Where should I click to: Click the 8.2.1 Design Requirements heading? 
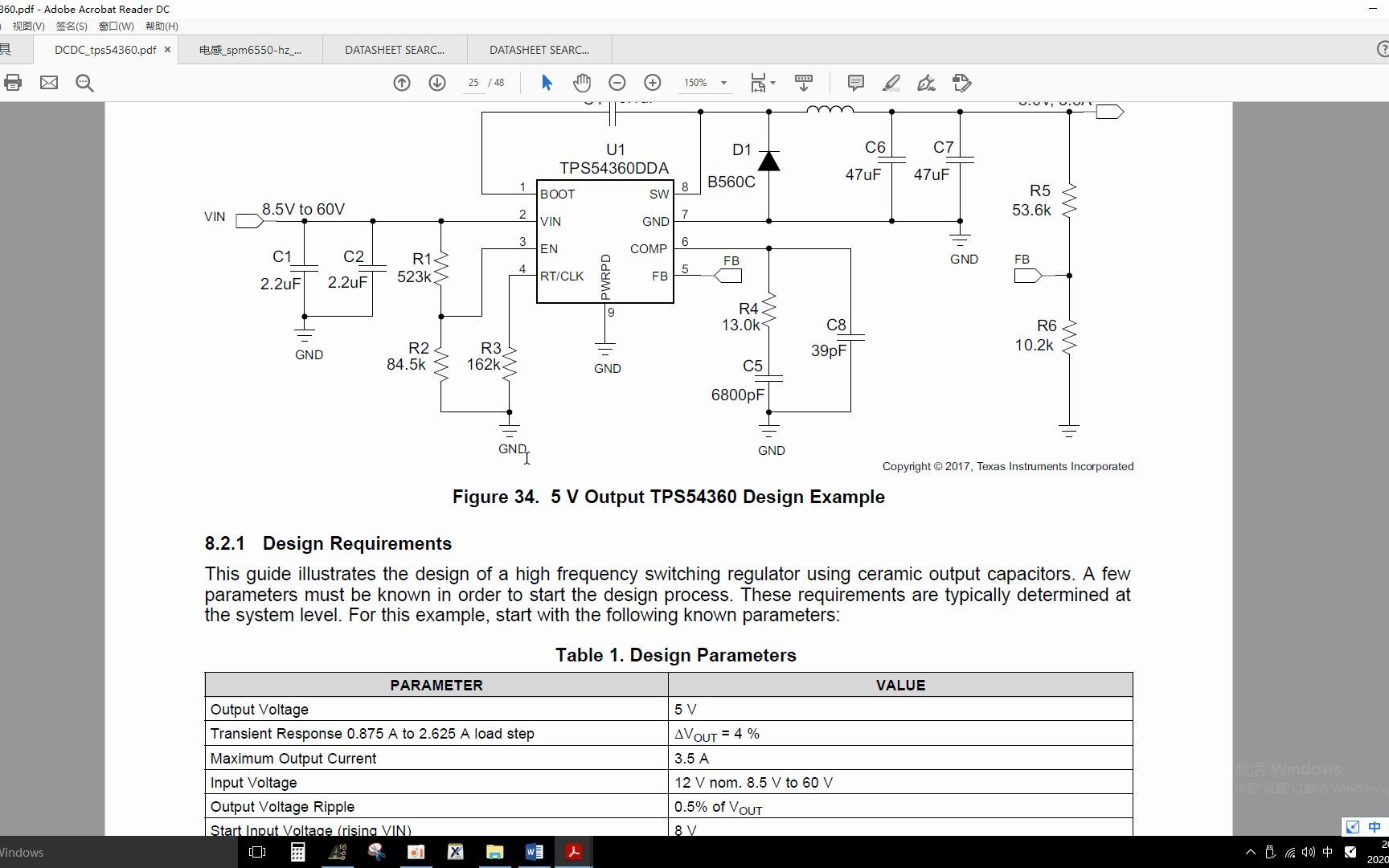(x=328, y=543)
